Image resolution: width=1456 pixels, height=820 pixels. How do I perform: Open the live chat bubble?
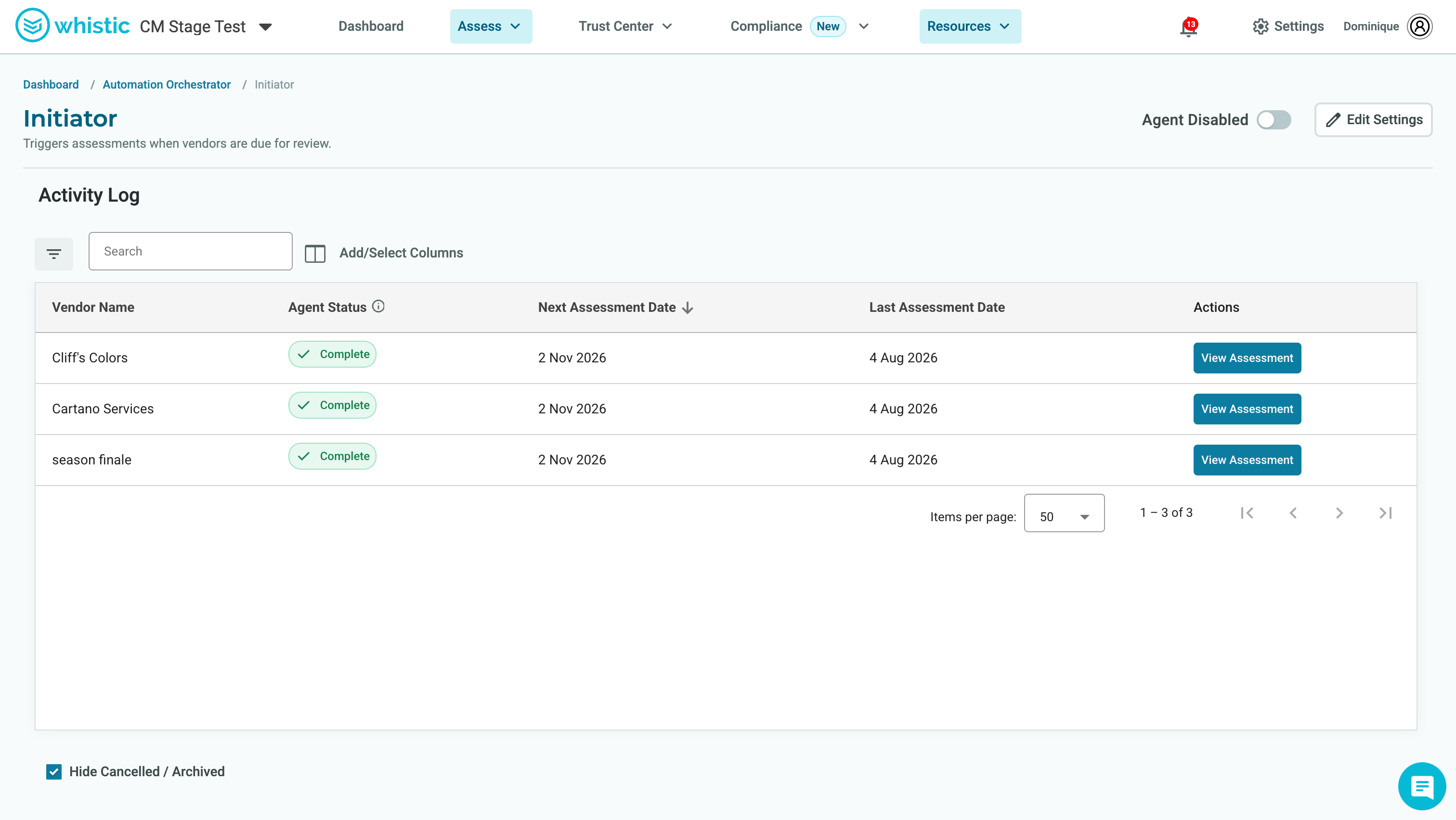click(x=1421, y=785)
